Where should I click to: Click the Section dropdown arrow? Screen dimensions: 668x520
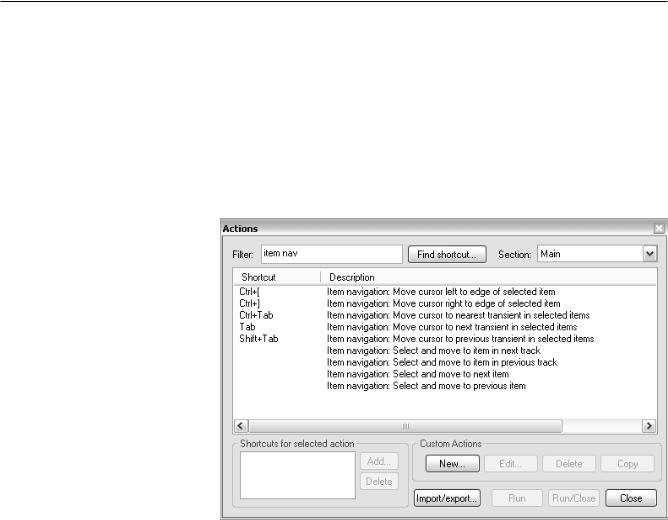pyautogui.click(x=650, y=254)
